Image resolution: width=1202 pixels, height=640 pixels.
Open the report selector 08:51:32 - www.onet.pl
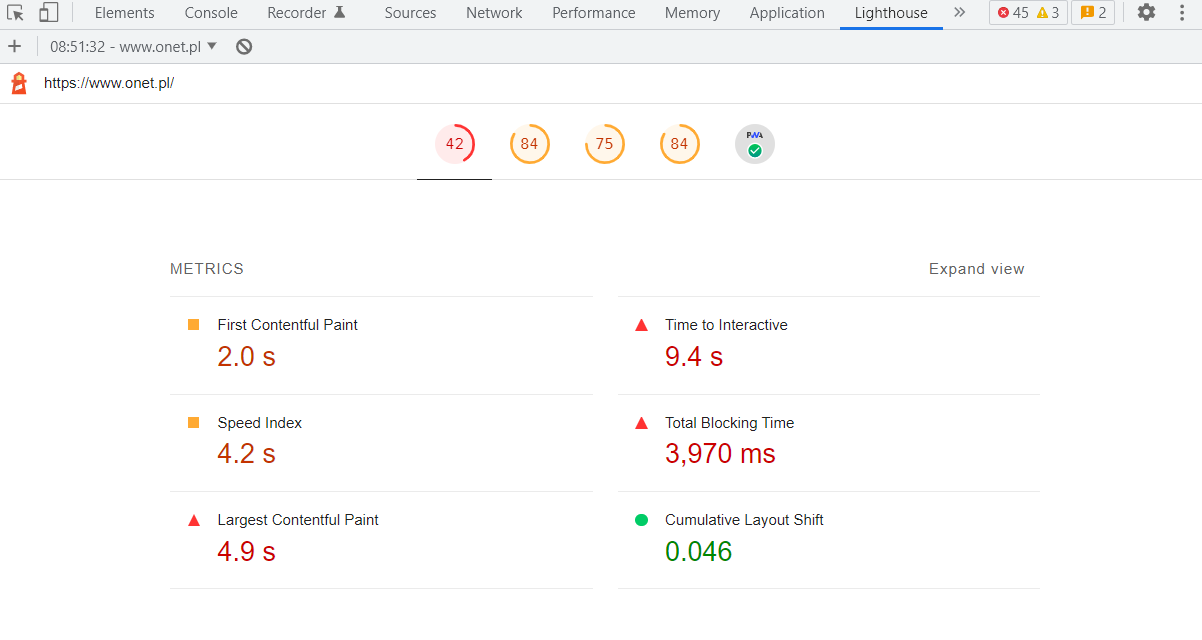pyautogui.click(x=134, y=47)
